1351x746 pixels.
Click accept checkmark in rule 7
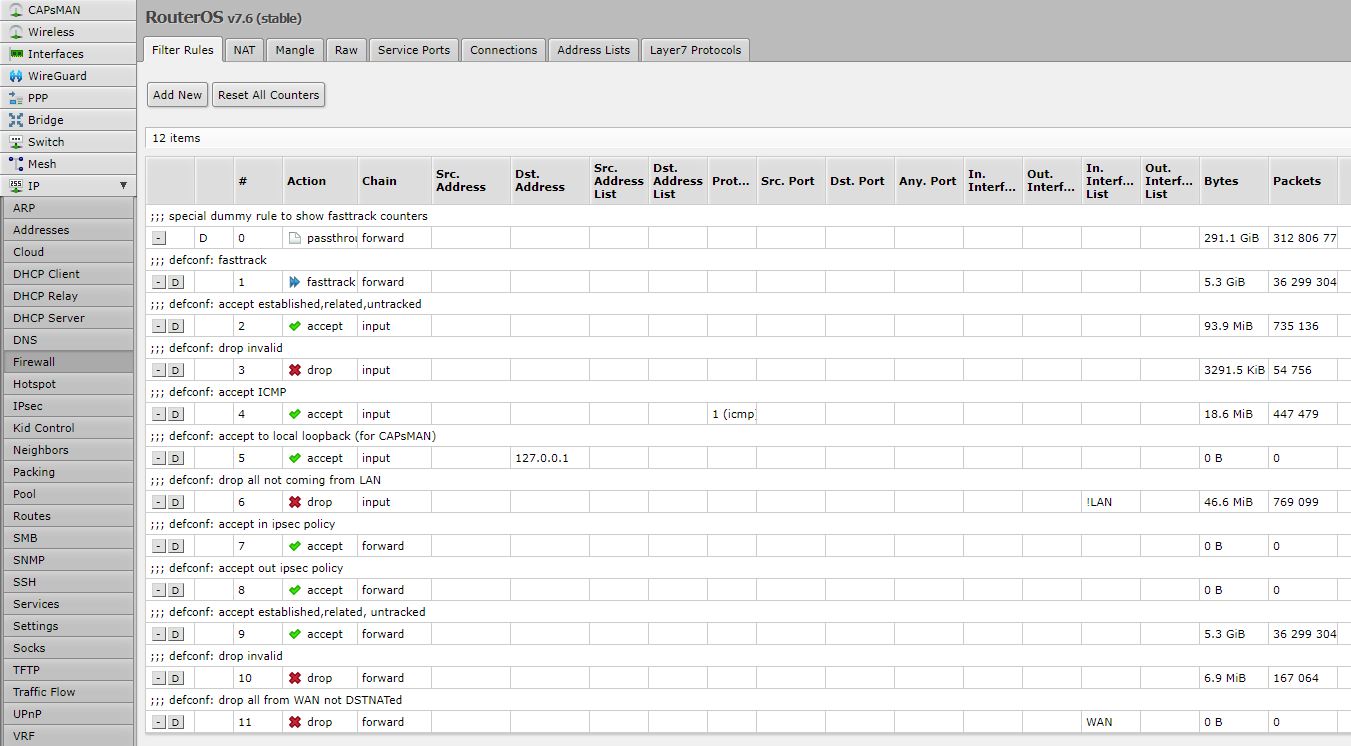pos(295,546)
